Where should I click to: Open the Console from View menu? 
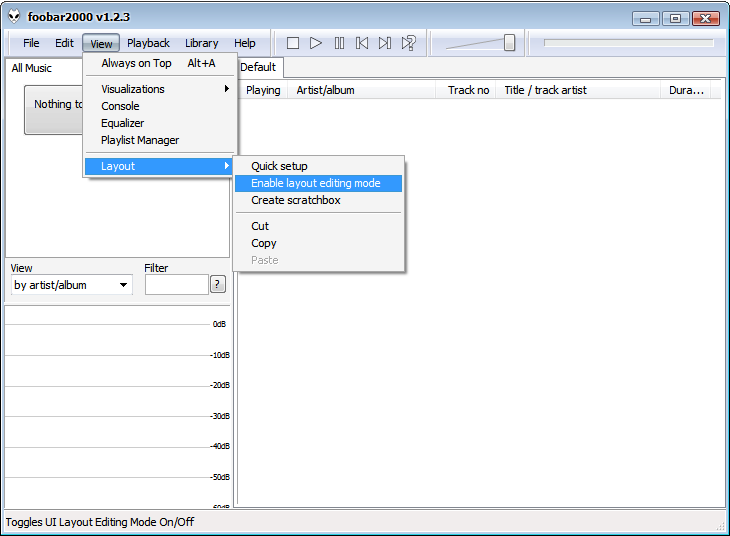pos(159,106)
